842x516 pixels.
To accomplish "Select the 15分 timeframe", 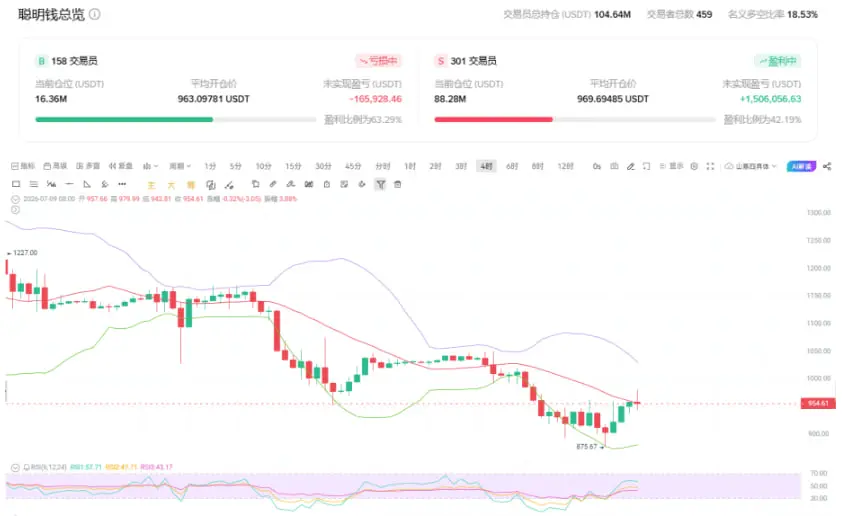I will tap(293, 166).
